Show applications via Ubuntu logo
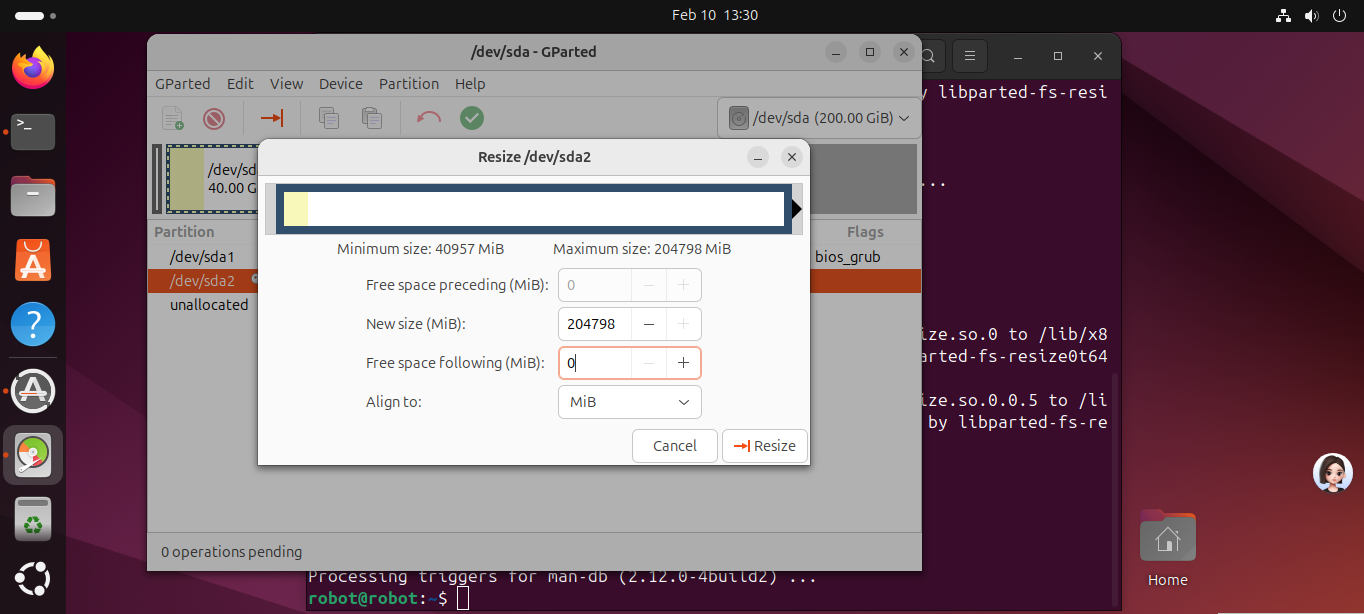 pos(33,581)
